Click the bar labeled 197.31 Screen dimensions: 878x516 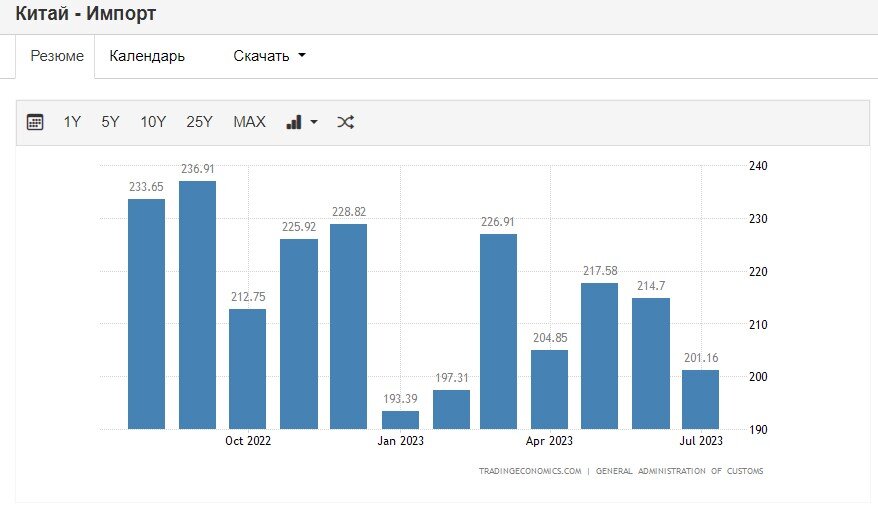451,410
